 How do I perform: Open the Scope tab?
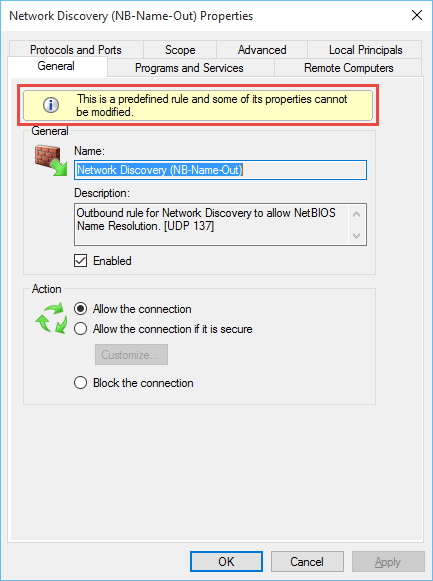coord(180,50)
